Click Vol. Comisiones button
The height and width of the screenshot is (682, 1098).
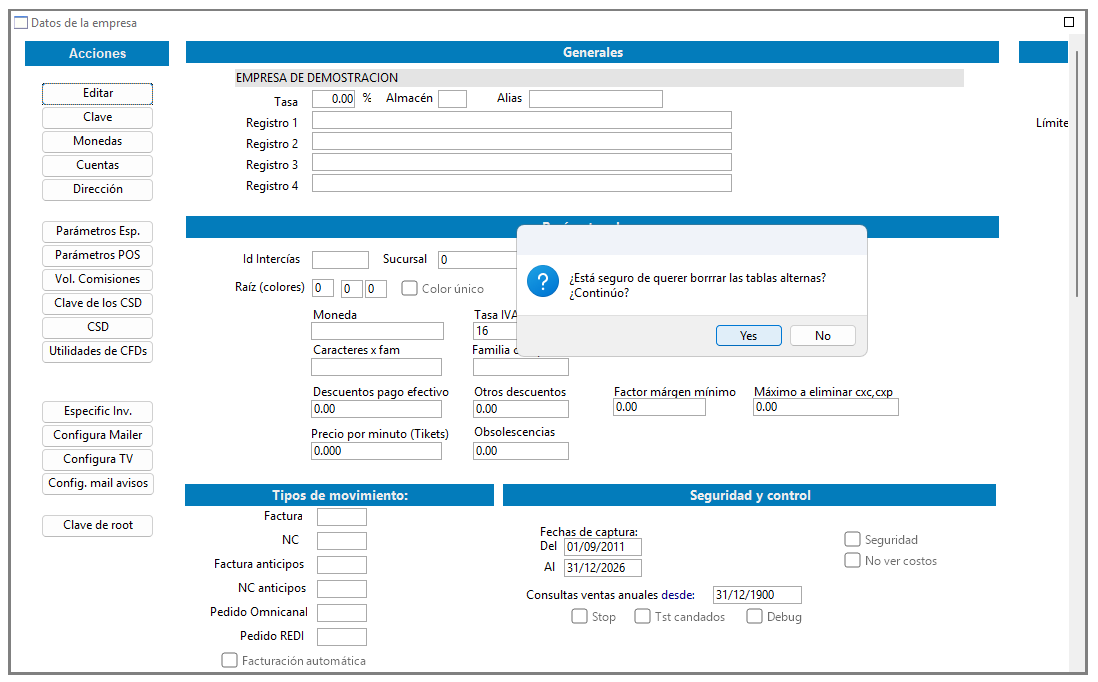(x=97, y=279)
